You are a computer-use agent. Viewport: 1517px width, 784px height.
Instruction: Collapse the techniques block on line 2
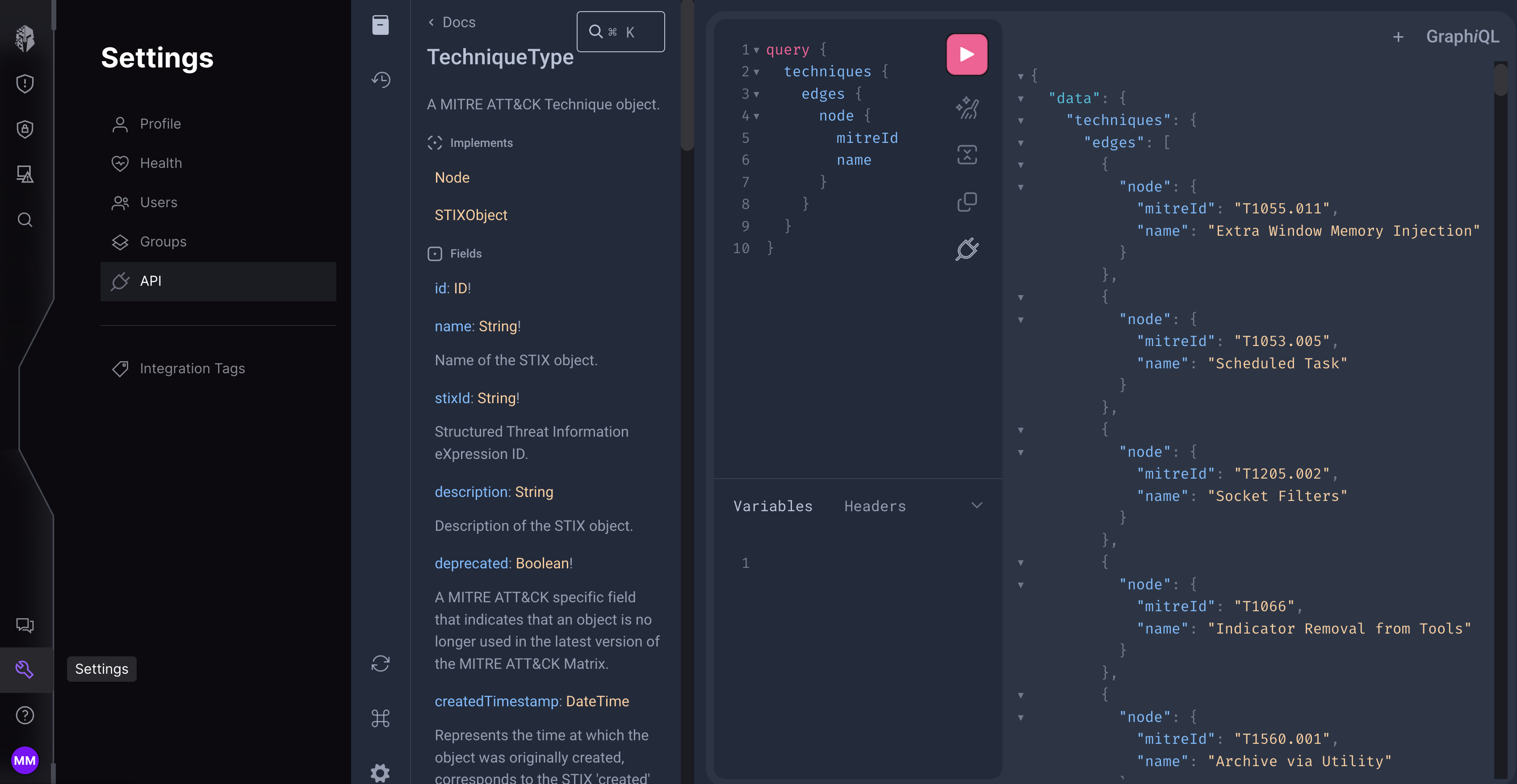756,72
